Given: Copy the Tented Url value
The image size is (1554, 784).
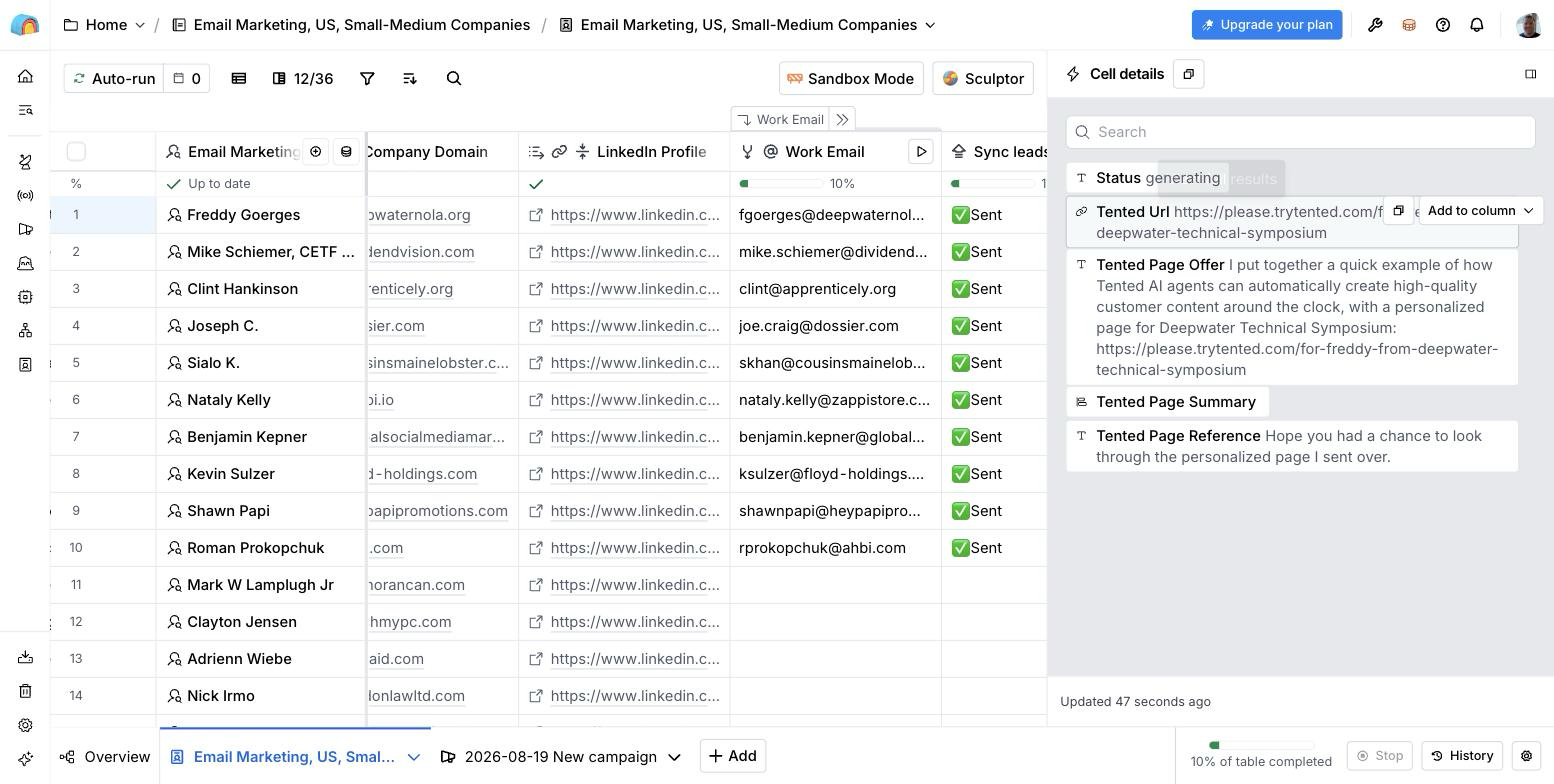Looking at the screenshot, I should tap(1398, 211).
